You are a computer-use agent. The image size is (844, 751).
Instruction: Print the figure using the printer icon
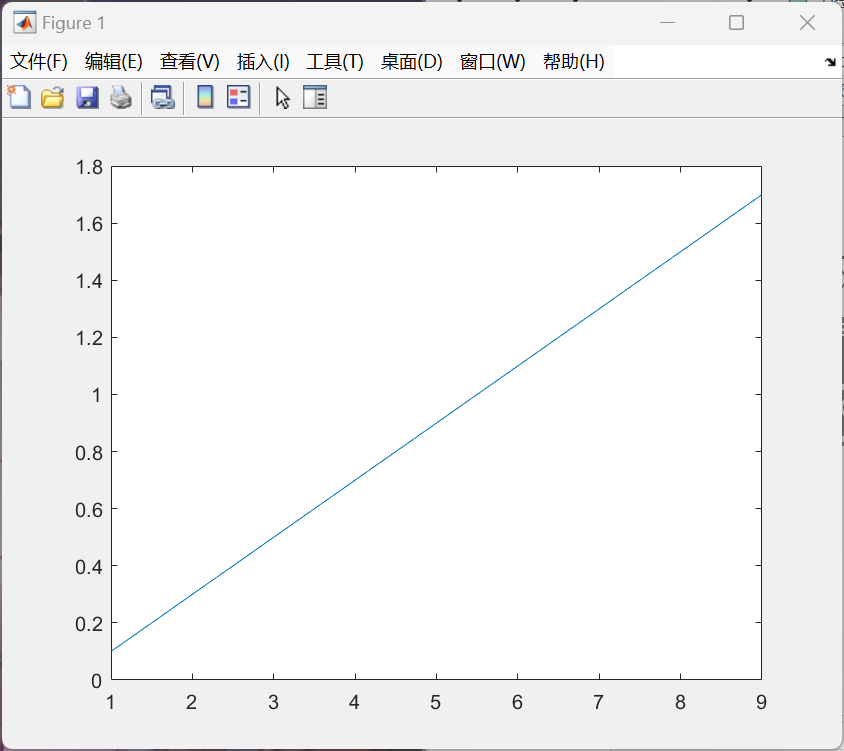(121, 97)
